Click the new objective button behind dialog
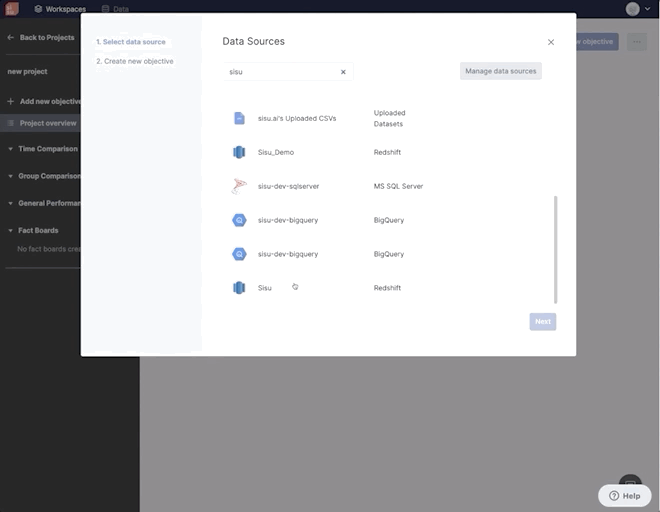This screenshot has width=660, height=512. pos(597,42)
